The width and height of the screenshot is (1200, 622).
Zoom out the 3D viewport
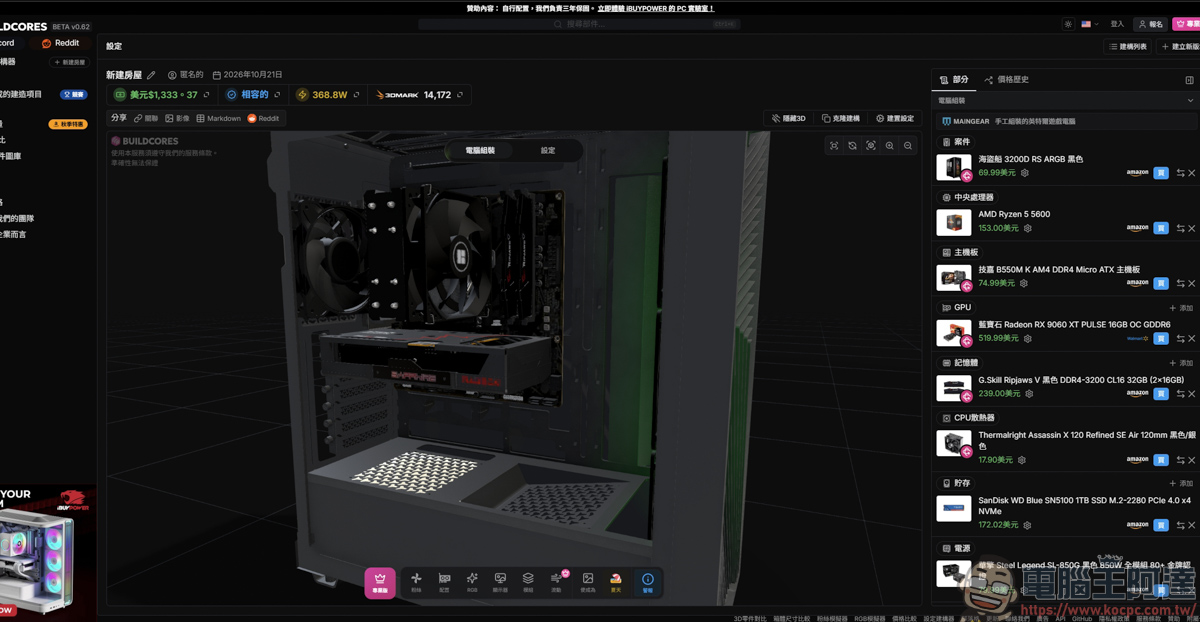coord(908,146)
